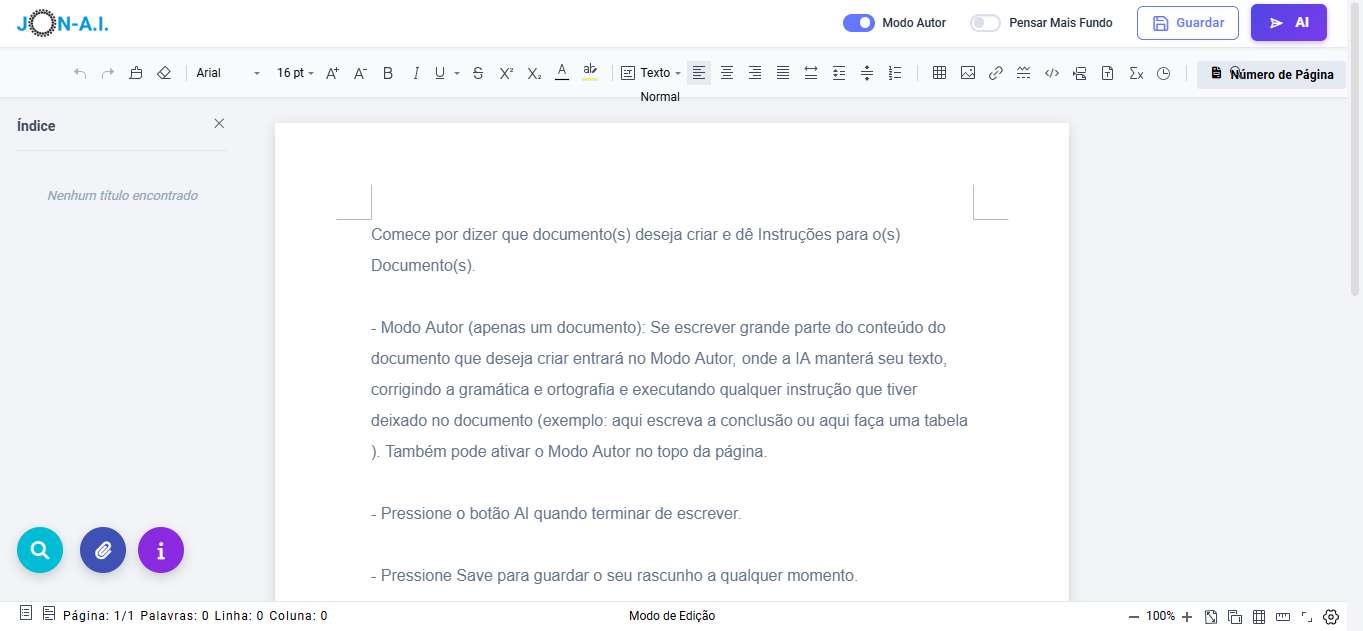This screenshot has width=1363, height=631.
Task: Click the purple info floating button
Action: (161, 550)
